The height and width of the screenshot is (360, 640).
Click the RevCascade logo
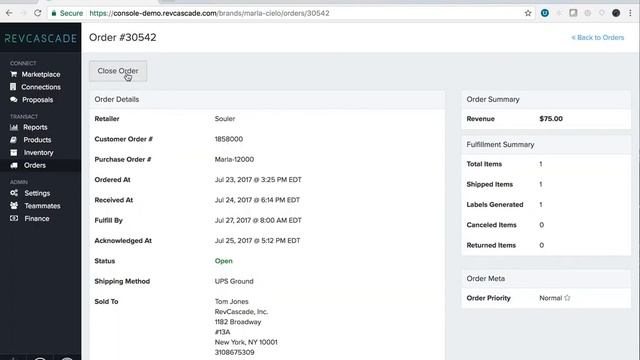pyautogui.click(x=41, y=39)
